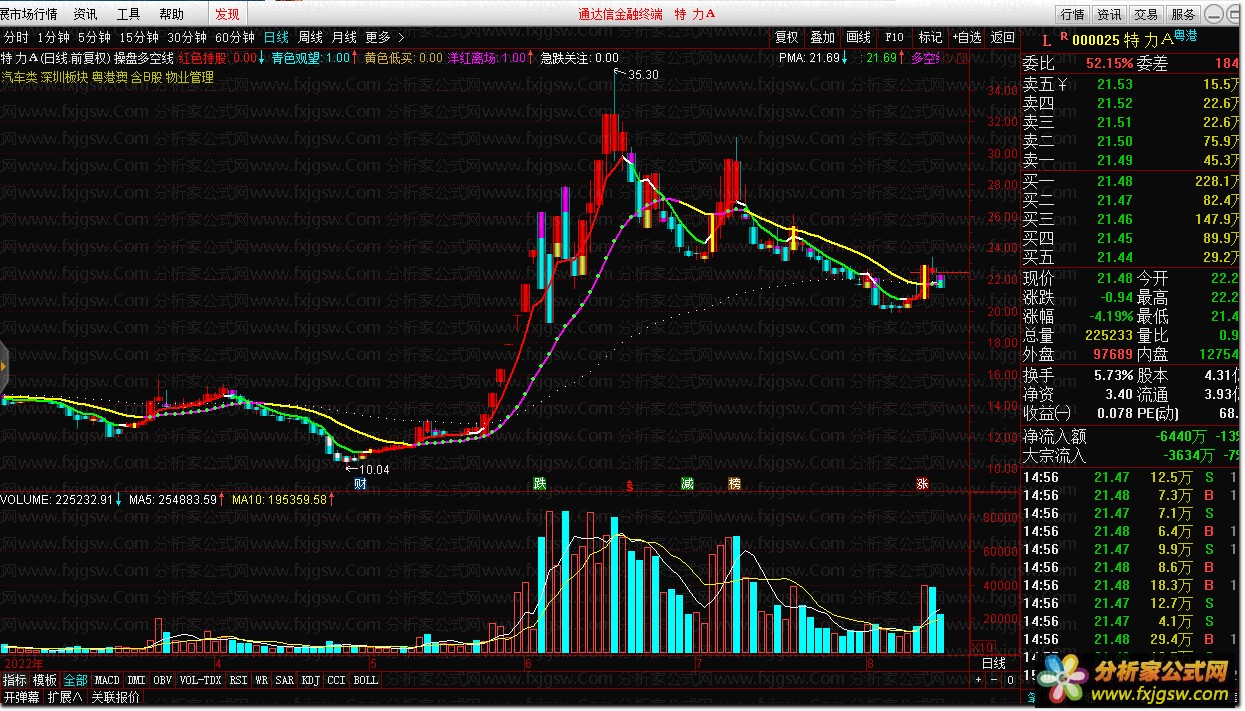The width and height of the screenshot is (1245, 711).
Task: Select the 15分钟 period
Action: 139,37
